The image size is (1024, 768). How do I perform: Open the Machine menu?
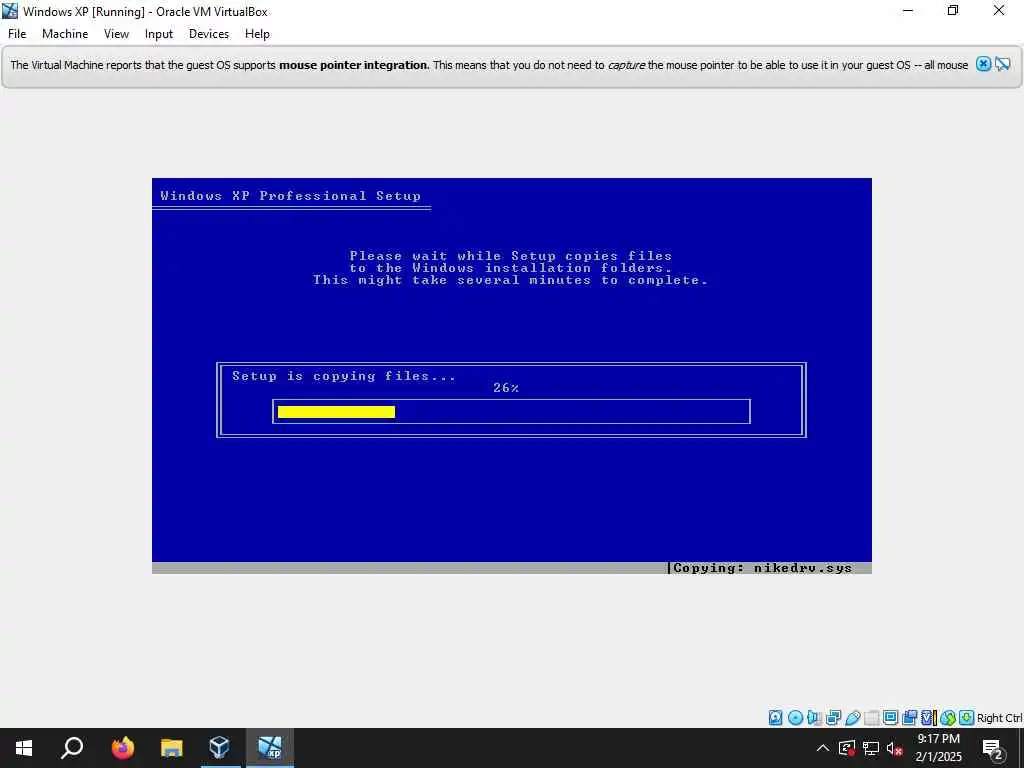(65, 34)
